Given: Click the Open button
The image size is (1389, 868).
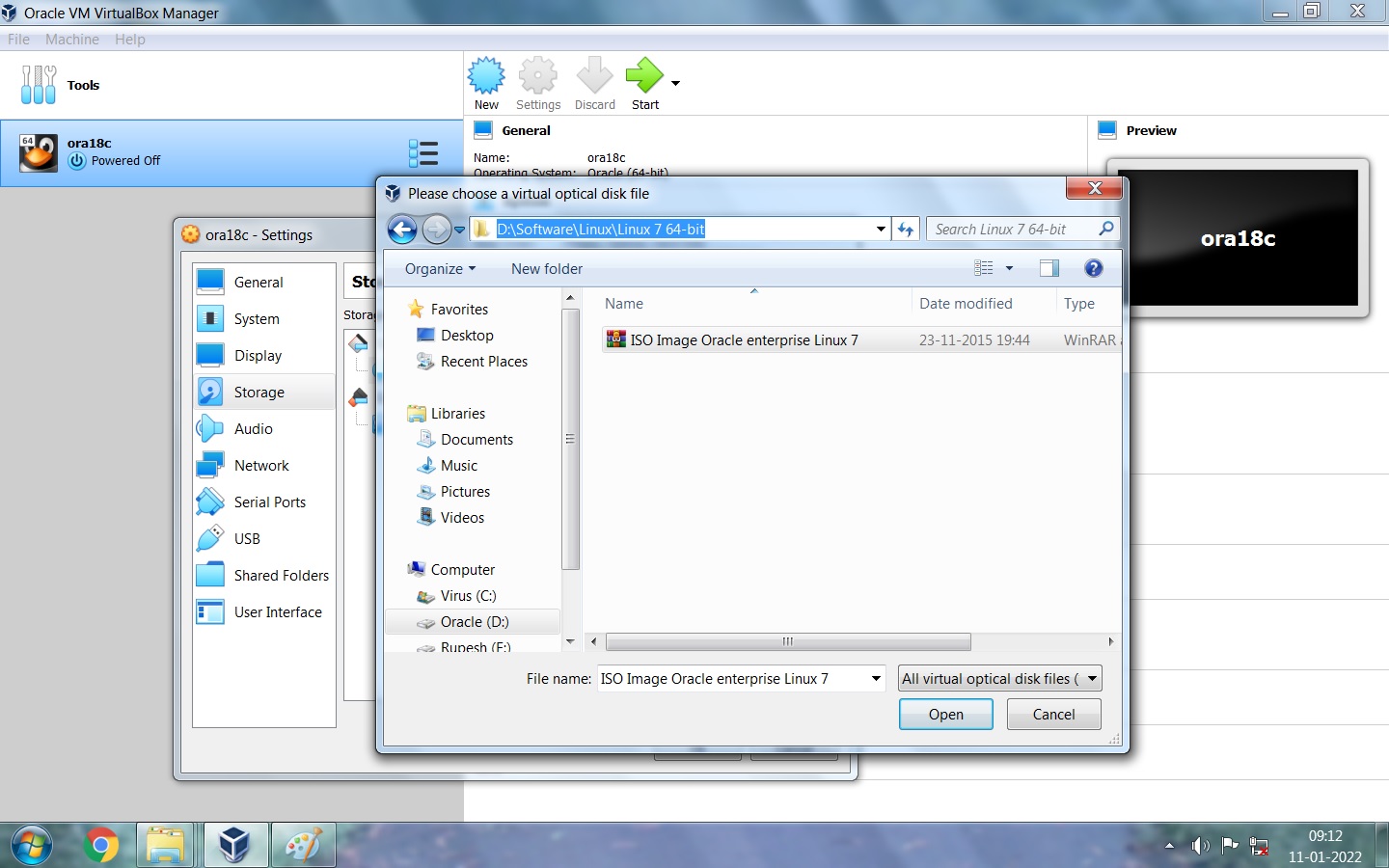Looking at the screenshot, I should click(x=945, y=714).
